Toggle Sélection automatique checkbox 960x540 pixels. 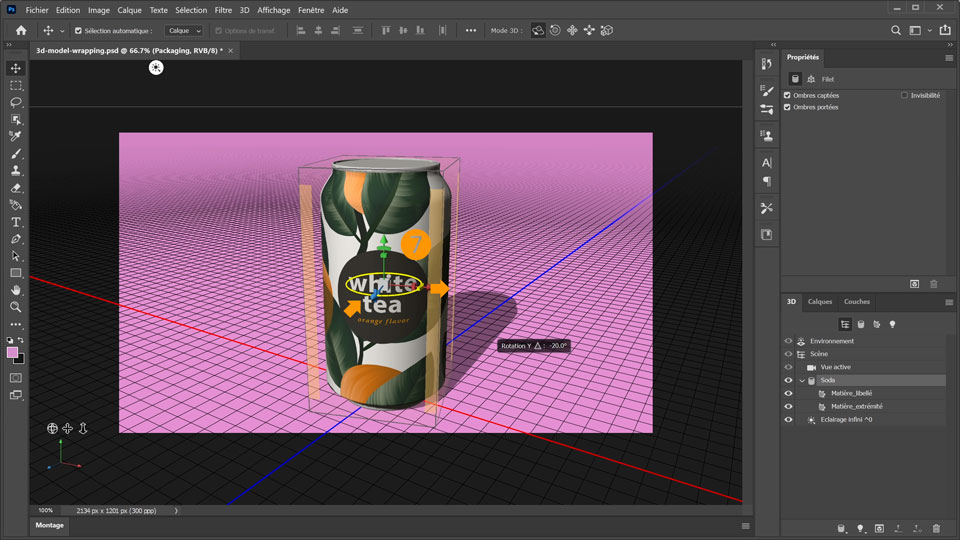[79, 31]
